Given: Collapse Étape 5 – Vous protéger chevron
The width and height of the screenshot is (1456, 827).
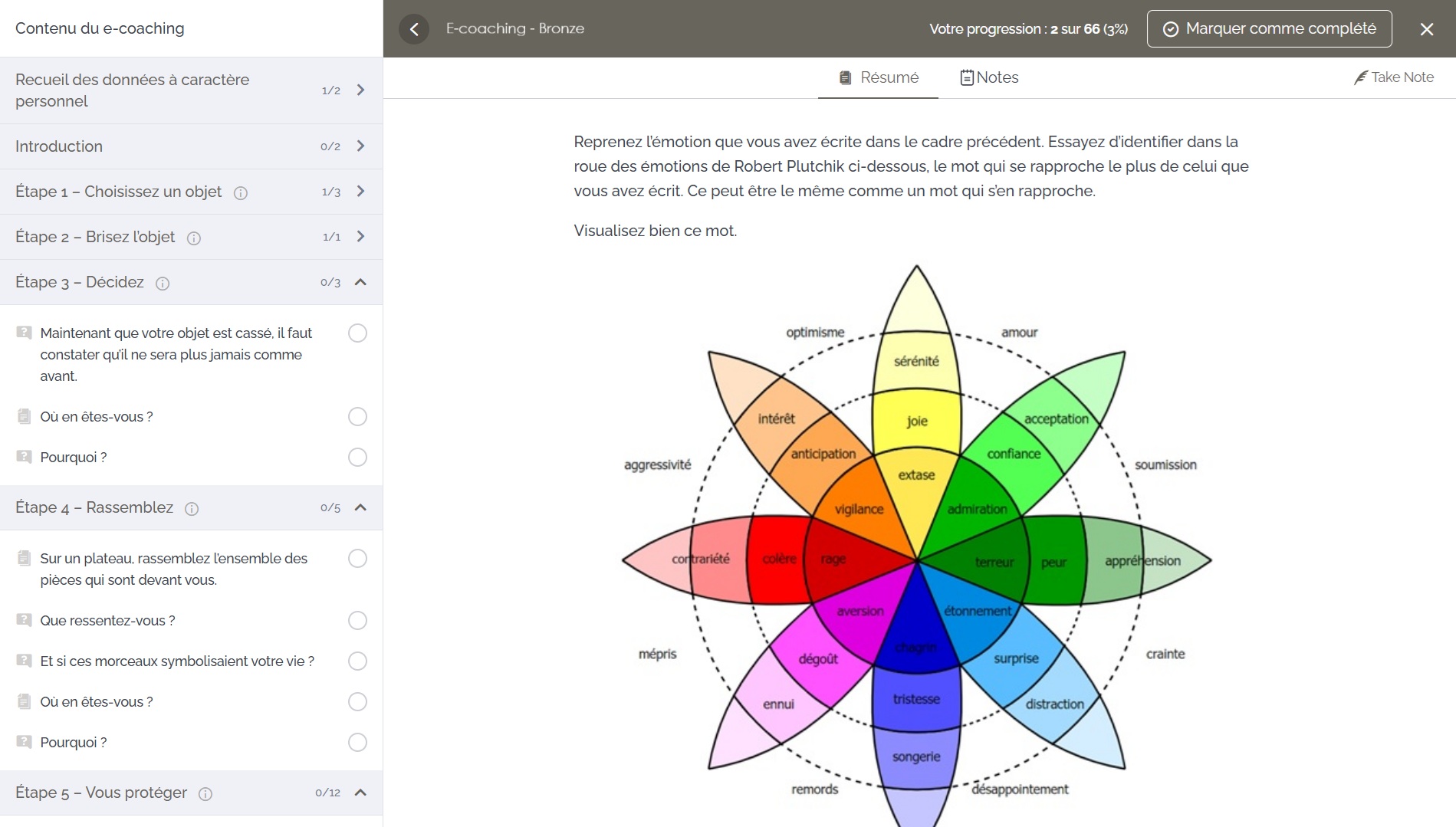Looking at the screenshot, I should tap(360, 793).
